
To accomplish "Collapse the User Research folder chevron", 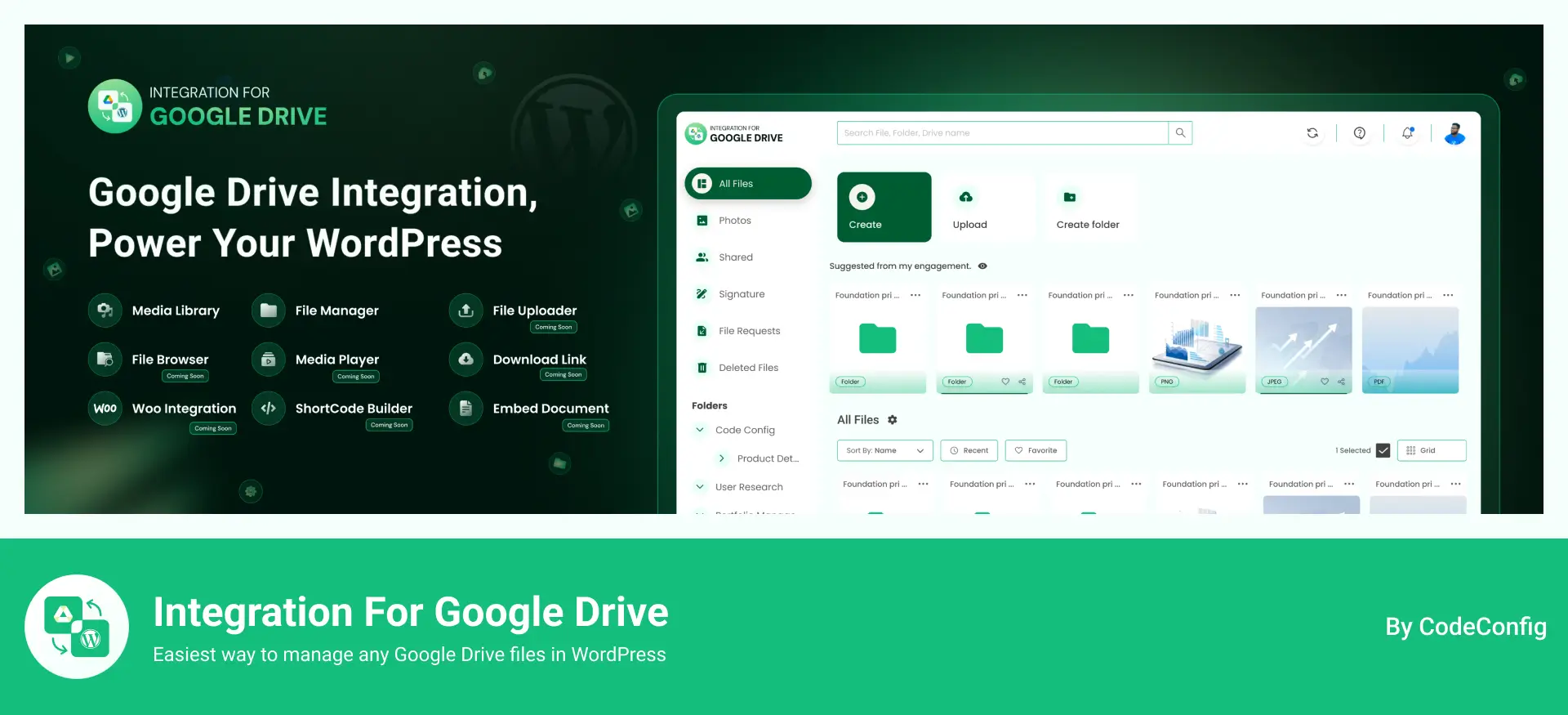I will pos(700,487).
